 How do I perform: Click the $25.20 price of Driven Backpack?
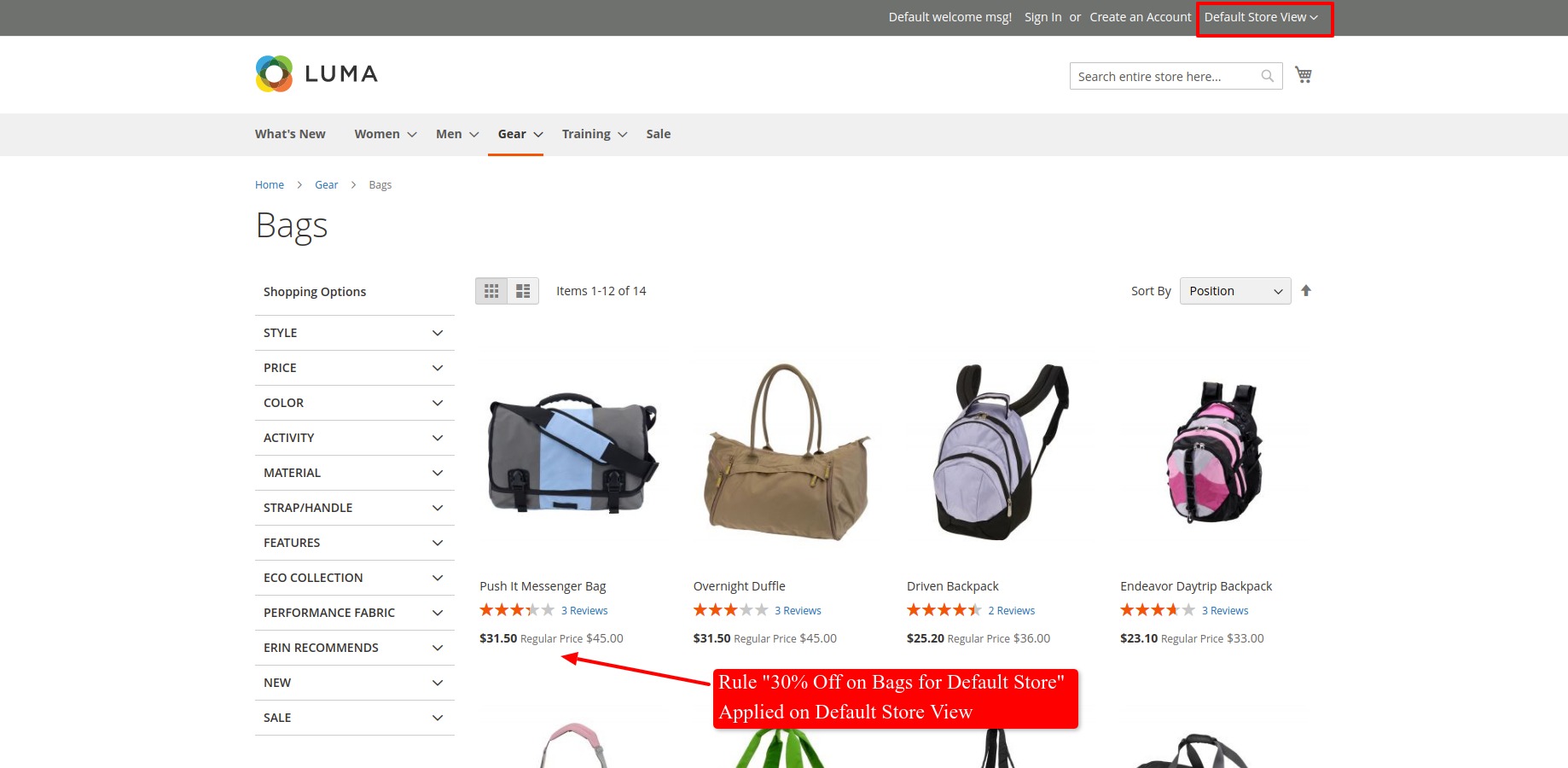(x=926, y=638)
